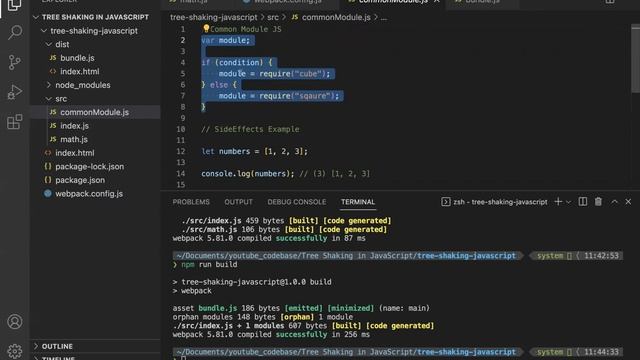Add a new terminal with plus icon

point(558,202)
